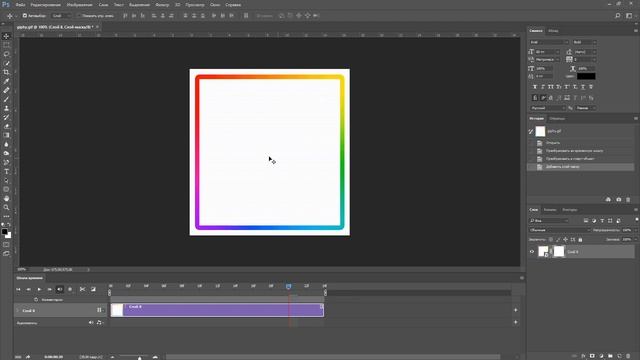Toggle Show Transform Controls checkbox
This screenshot has width=640, height=360.
pyautogui.click(x=79, y=16)
